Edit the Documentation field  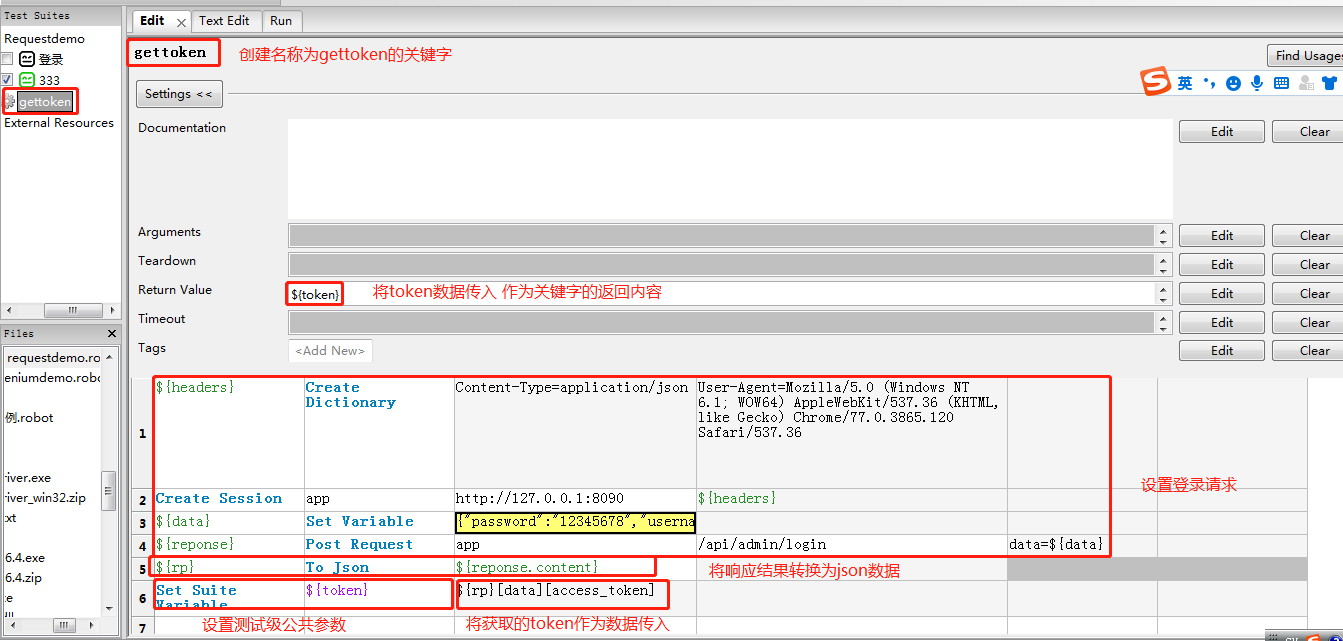[1221, 131]
